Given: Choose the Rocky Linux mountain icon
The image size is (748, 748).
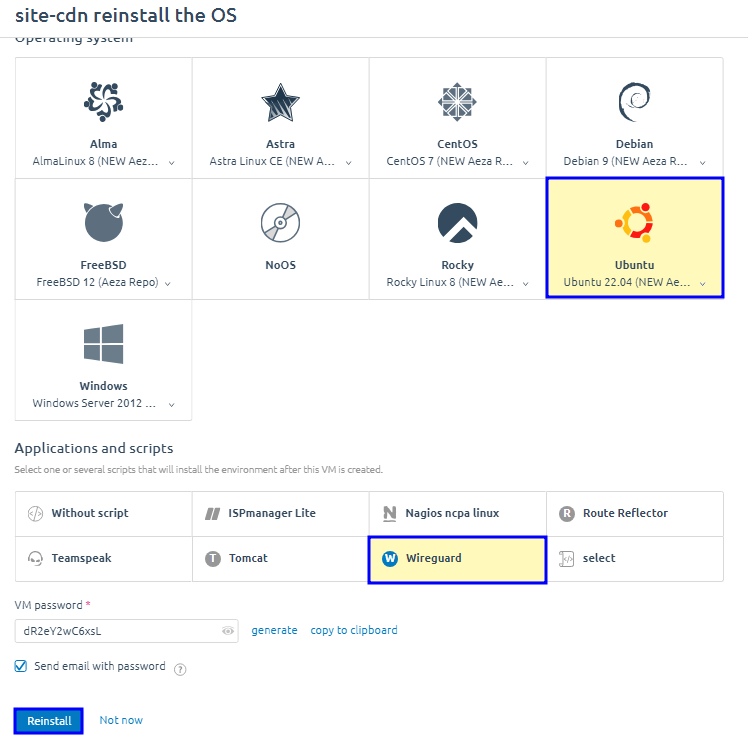Looking at the screenshot, I should click(x=457, y=222).
